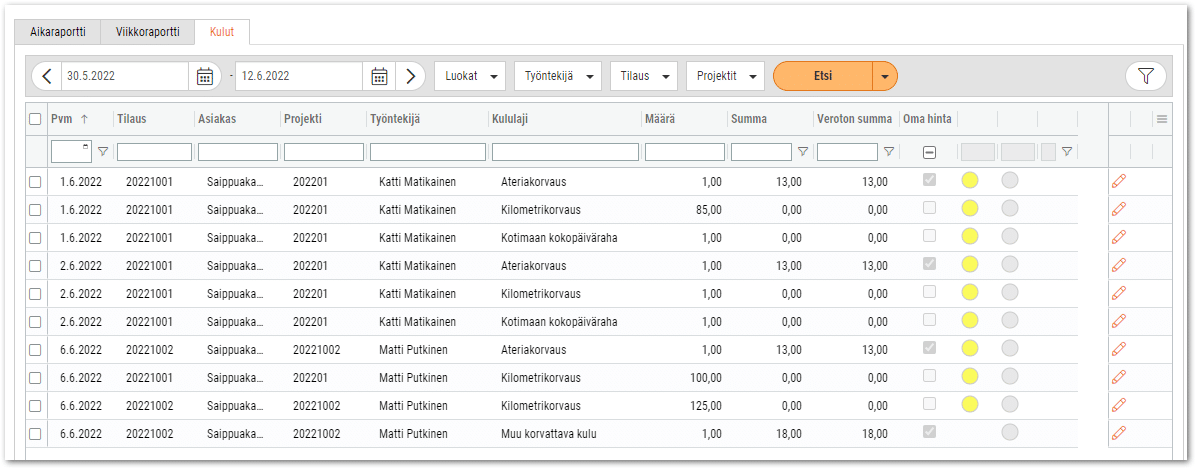This screenshot has width=1196, height=469.
Task: Edit the 2.6.2022 Ateriakorvaus expense row
Action: coord(1119,265)
